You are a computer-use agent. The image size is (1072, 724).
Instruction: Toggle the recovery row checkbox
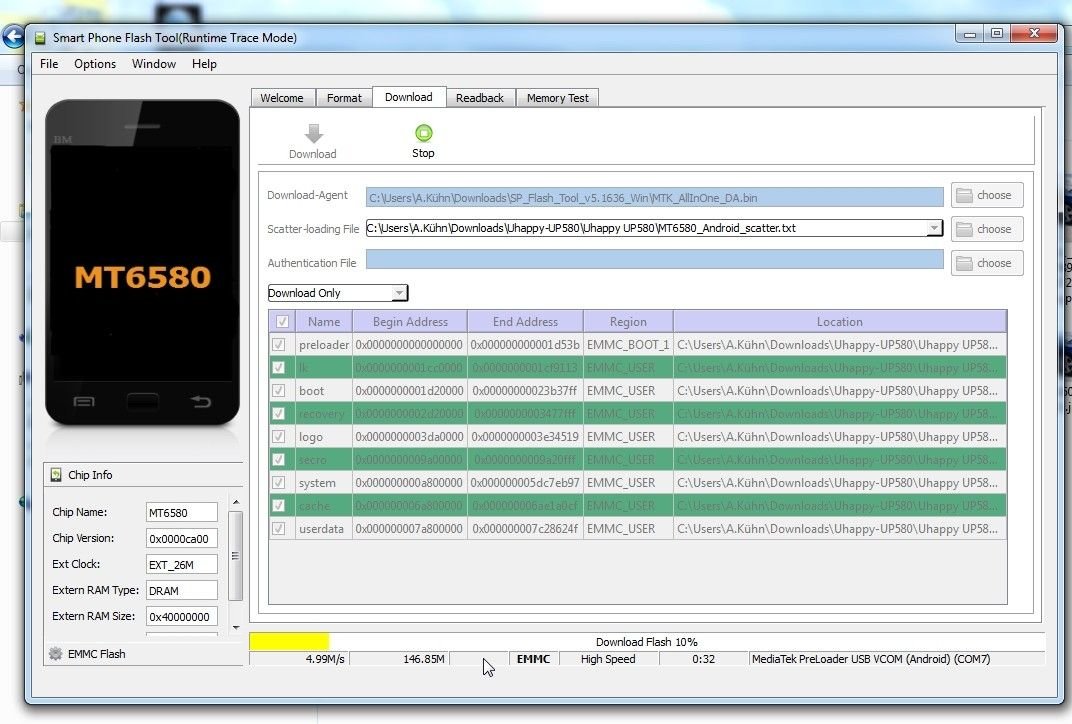pyautogui.click(x=278, y=414)
